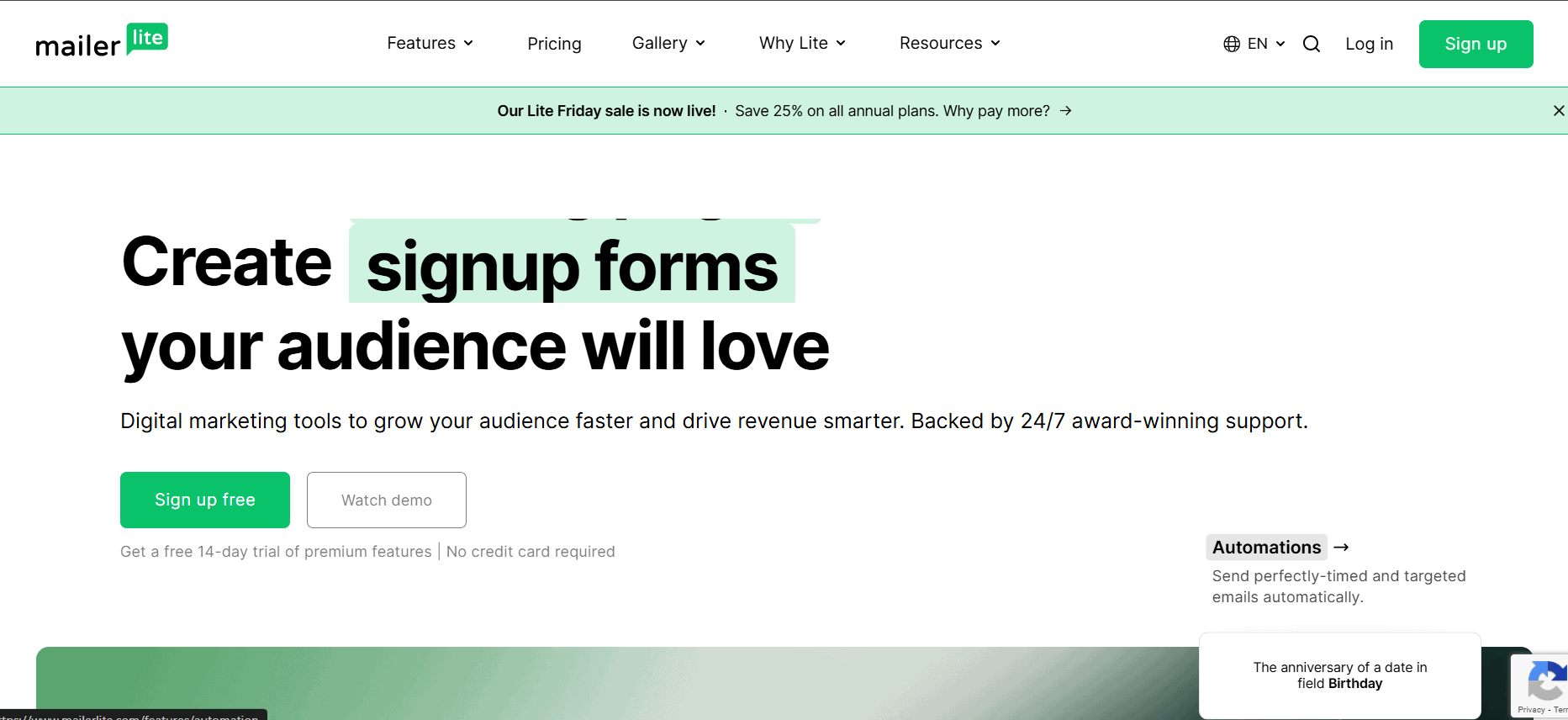This screenshot has width=1568, height=720.
Task: Go to the Pricing page
Action: (x=554, y=44)
